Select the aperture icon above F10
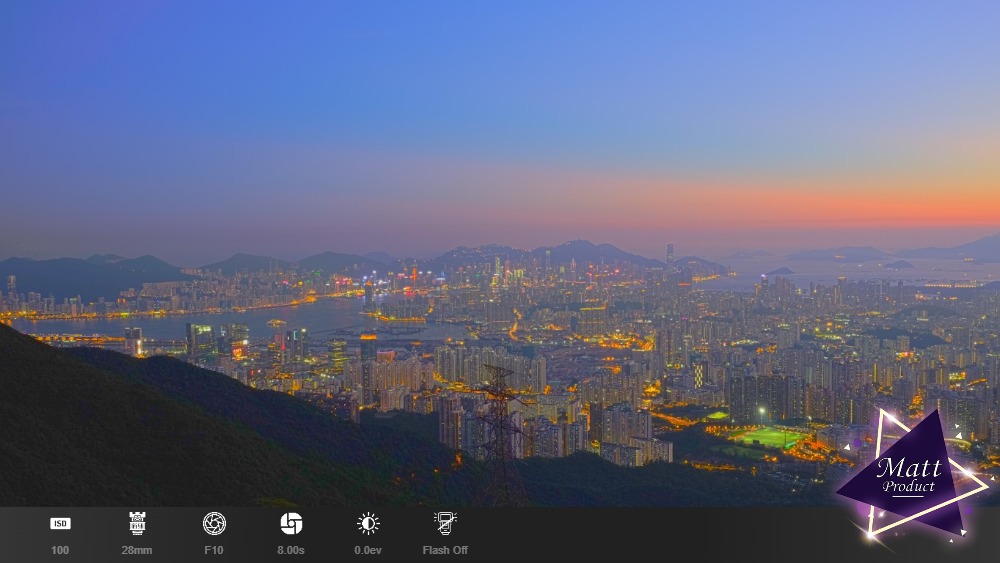Viewport: 1000px width, 563px height. point(214,523)
